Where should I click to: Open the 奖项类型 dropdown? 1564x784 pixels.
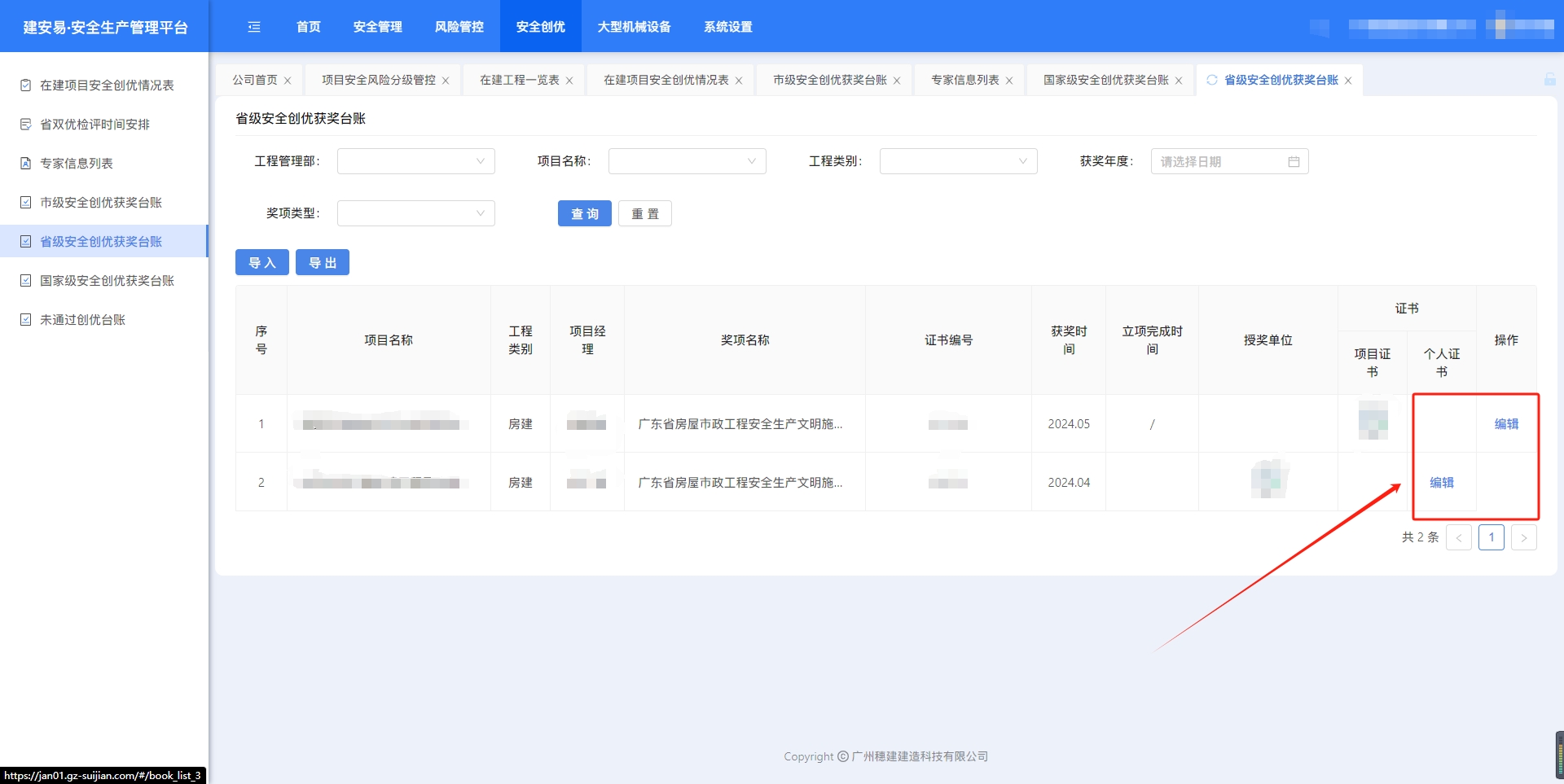(x=415, y=213)
